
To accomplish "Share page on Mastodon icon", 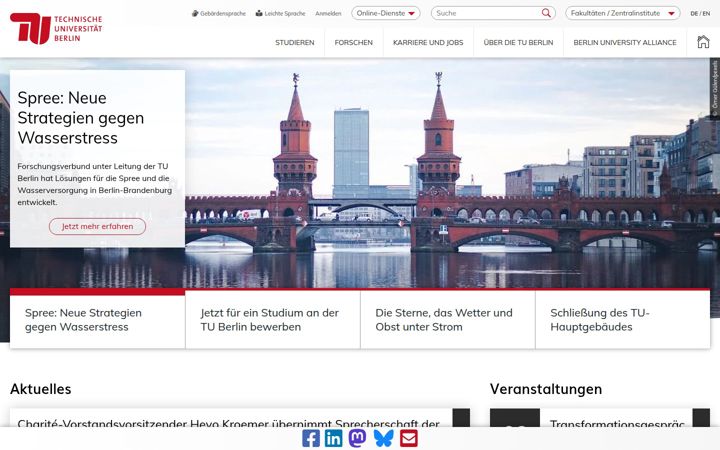I will [357, 439].
